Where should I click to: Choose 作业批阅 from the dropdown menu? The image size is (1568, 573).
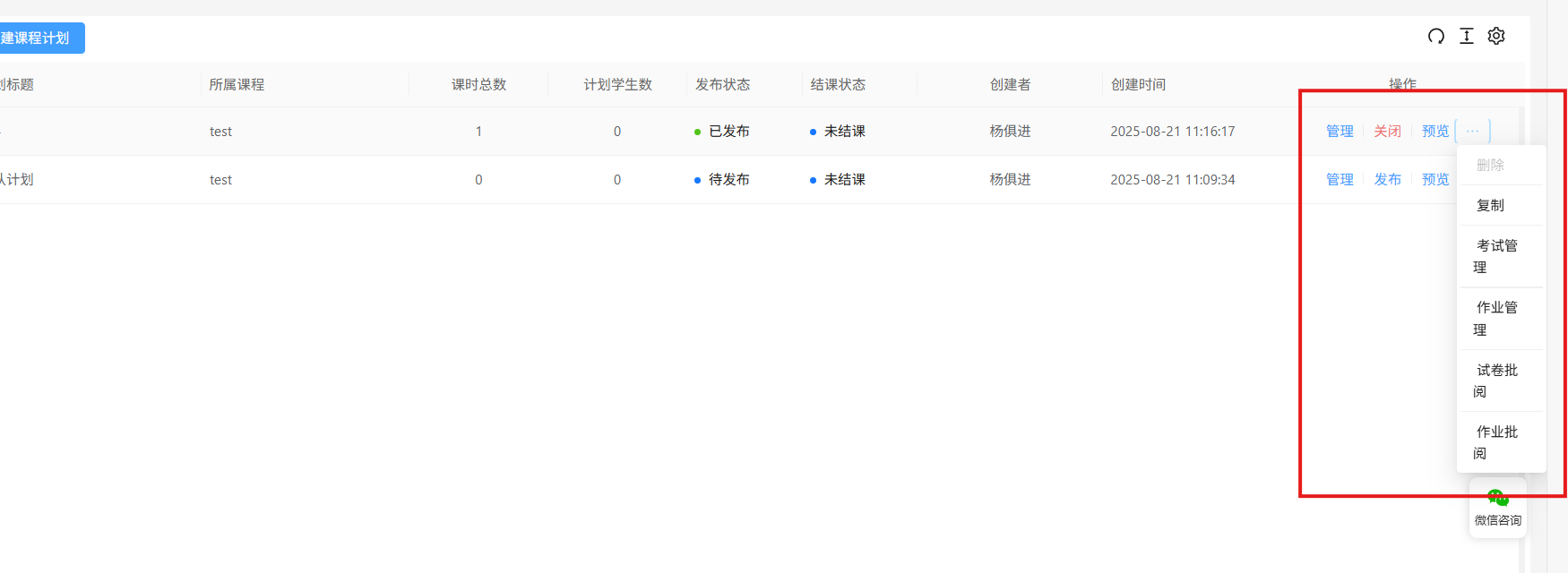coord(1496,442)
